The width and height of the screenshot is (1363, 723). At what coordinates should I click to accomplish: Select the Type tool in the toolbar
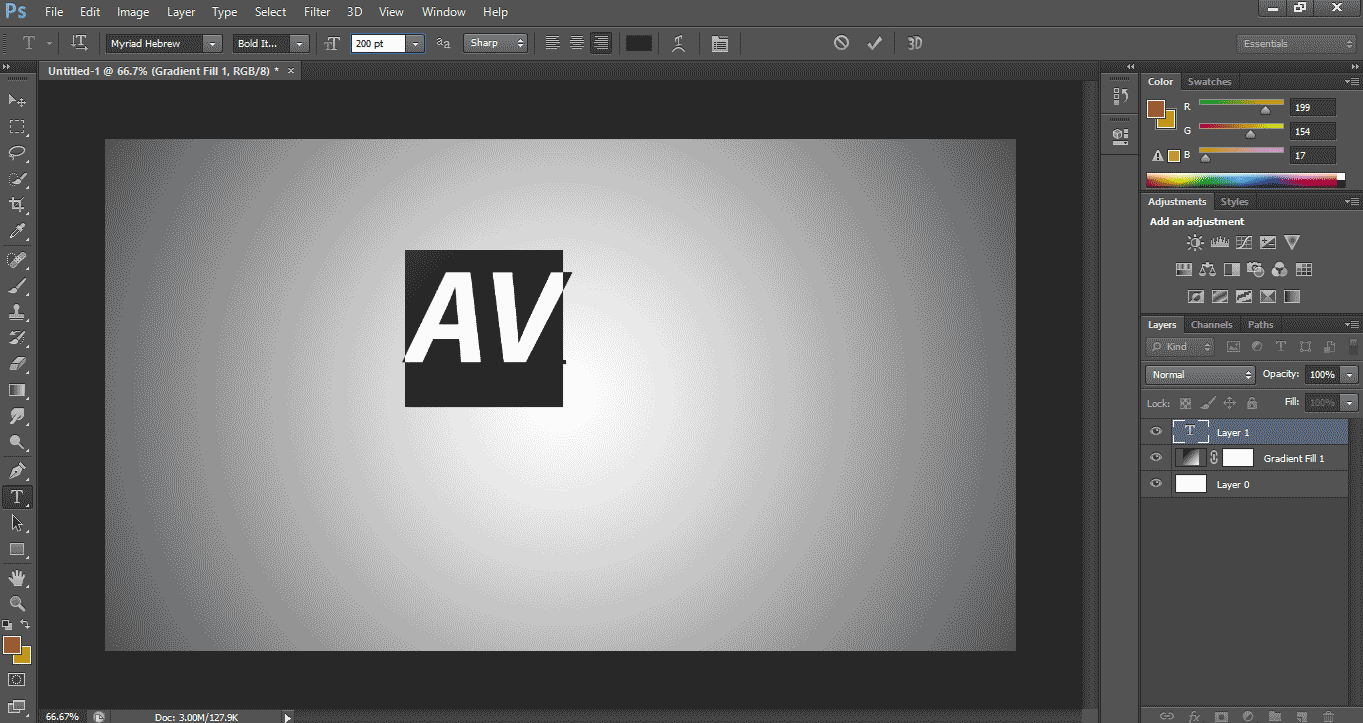(16, 496)
